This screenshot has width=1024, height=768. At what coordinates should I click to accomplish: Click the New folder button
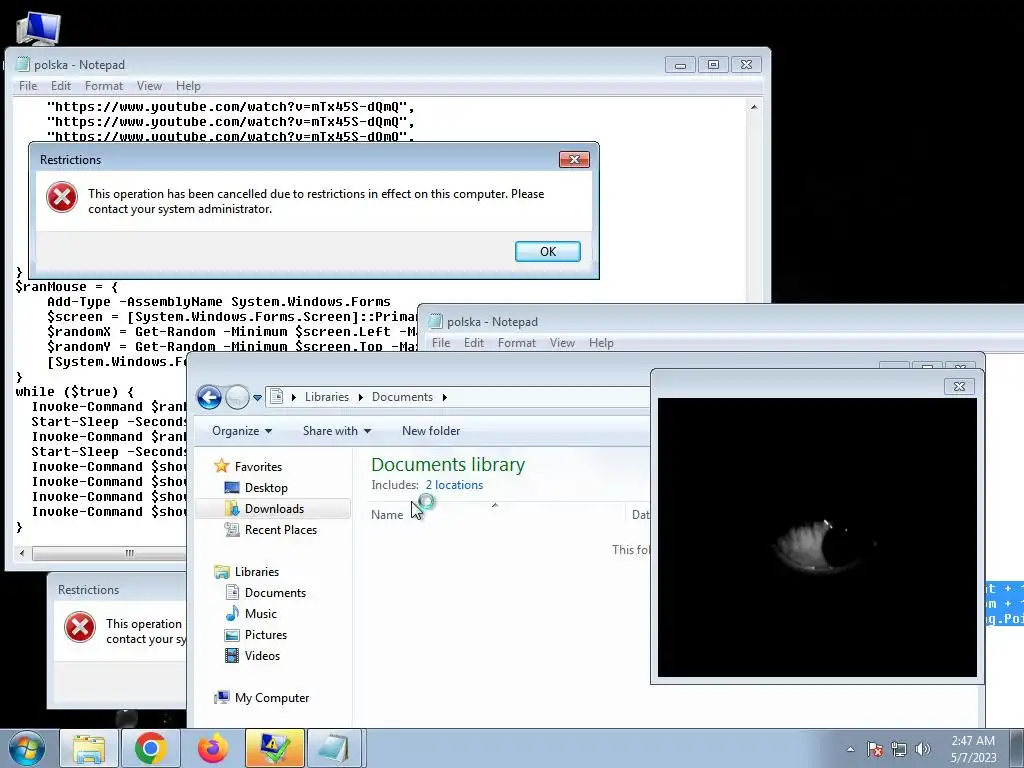pos(431,431)
